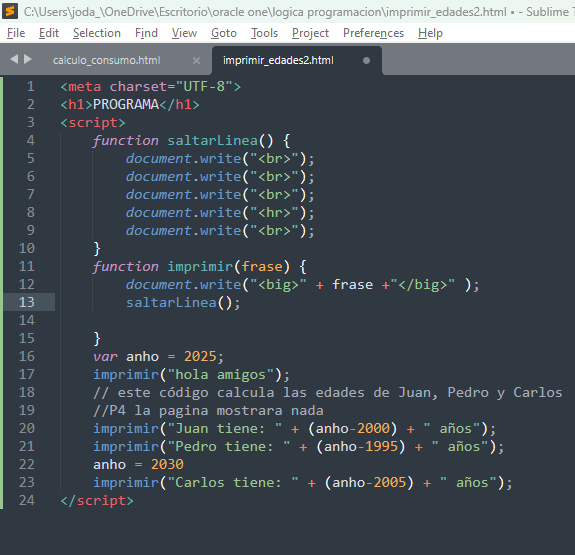The width and height of the screenshot is (575, 555).
Task: Click the closing </script> tag
Action: click(97, 500)
